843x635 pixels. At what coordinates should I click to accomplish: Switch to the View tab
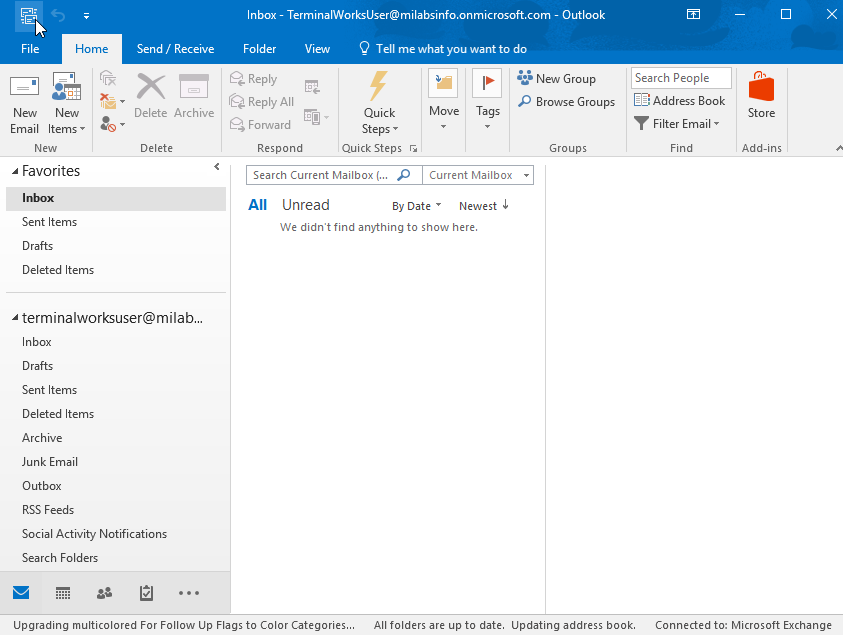(x=317, y=49)
